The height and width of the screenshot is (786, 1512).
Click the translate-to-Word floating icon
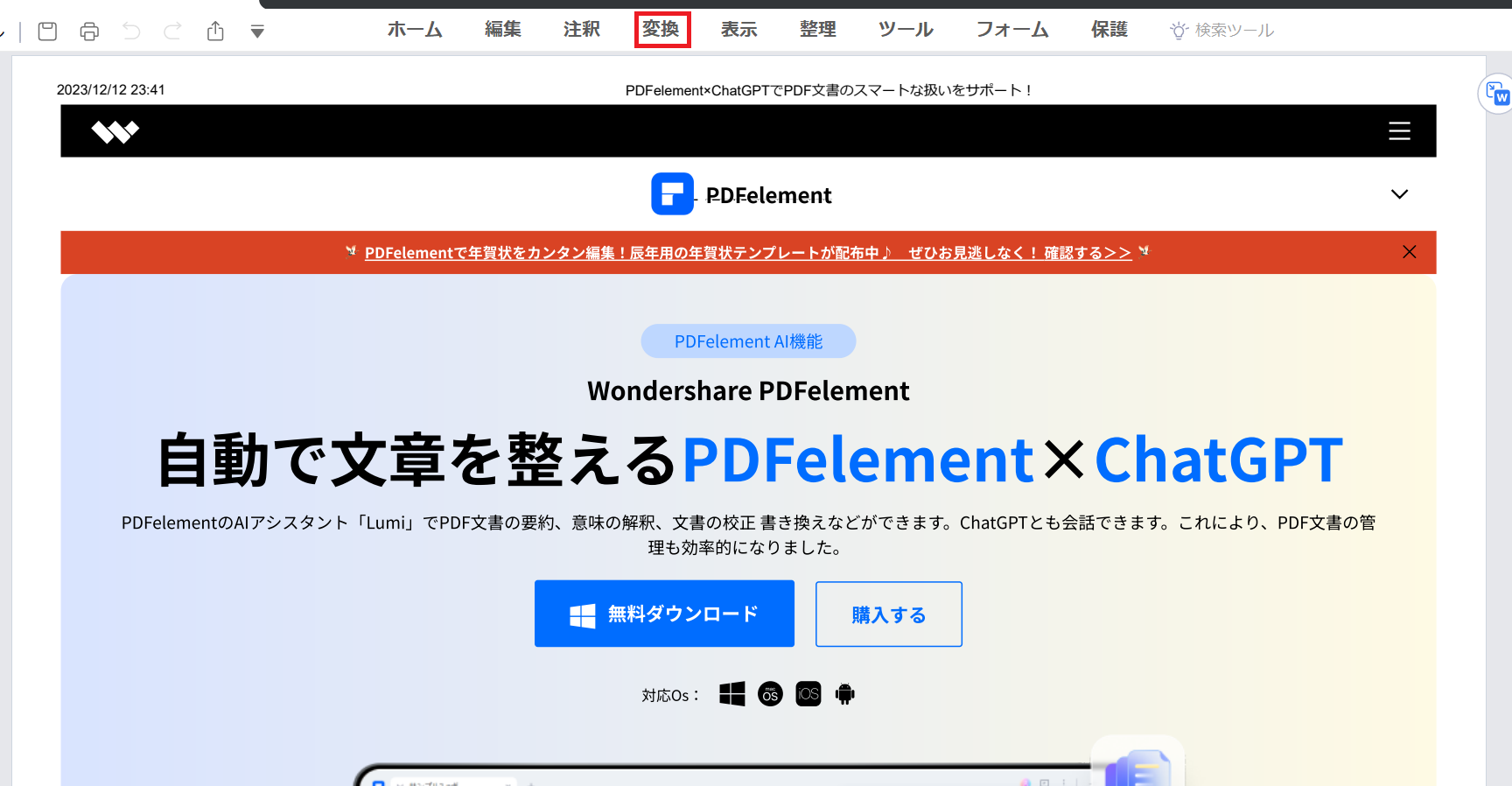coord(1496,94)
